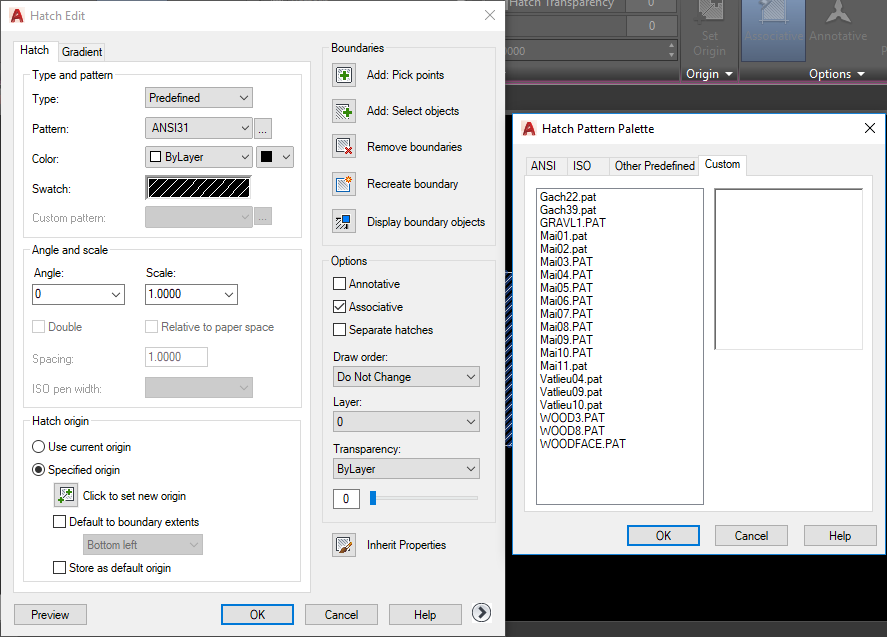Screen dimensions: 887x637
Task: Select Vatlieu04.pat pattern file
Action: (571, 379)
